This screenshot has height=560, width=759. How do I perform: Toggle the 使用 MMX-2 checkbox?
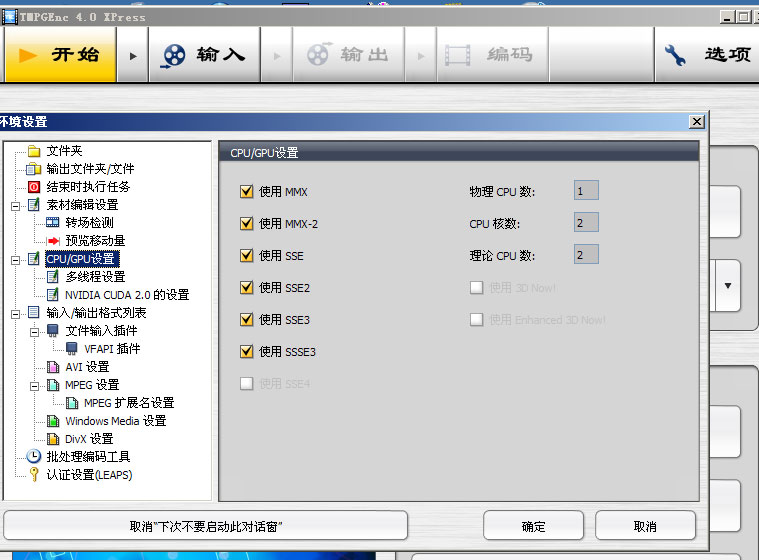tap(246, 224)
